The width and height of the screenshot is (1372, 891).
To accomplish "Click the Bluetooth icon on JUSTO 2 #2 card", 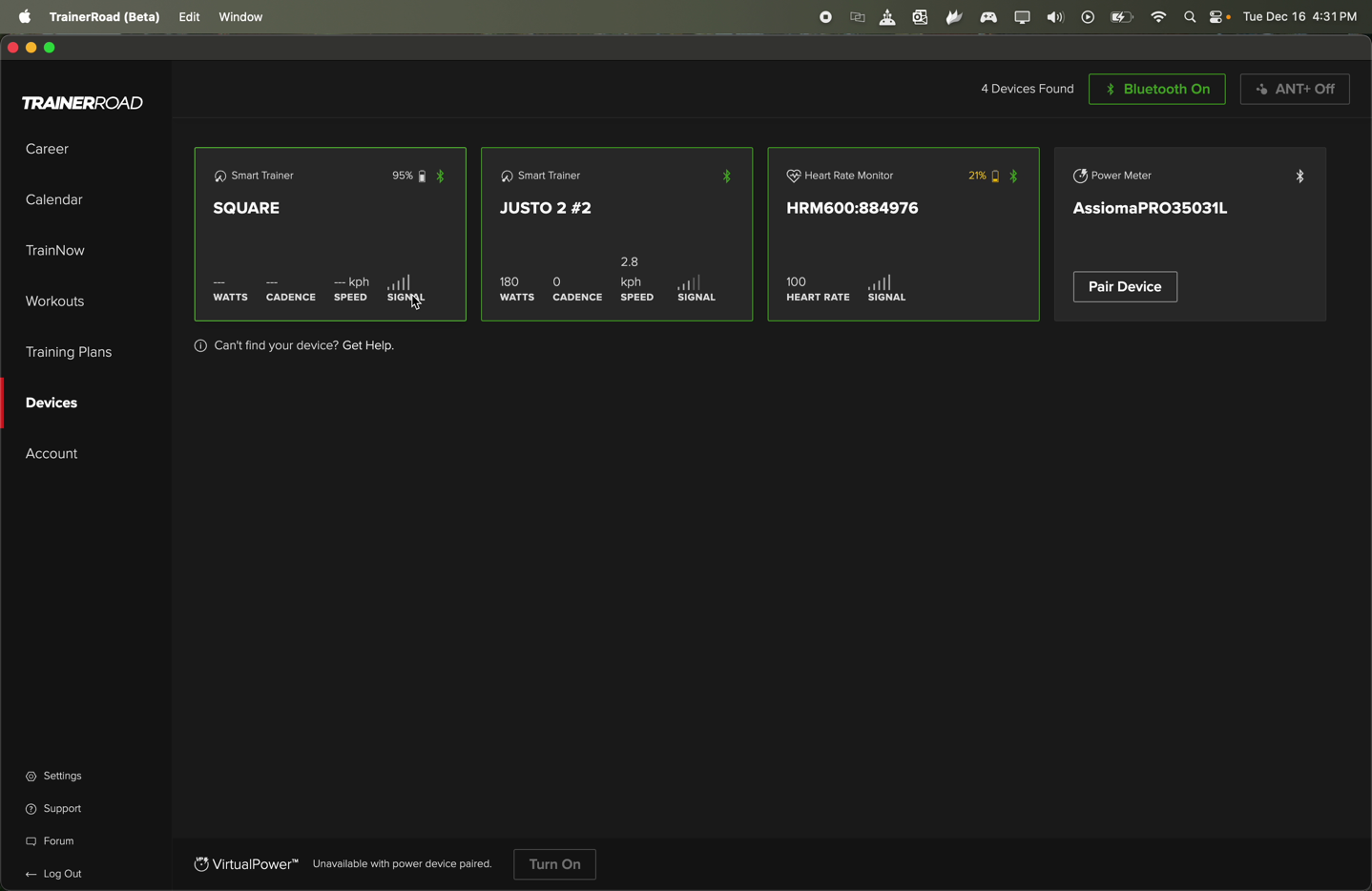I will [x=726, y=176].
